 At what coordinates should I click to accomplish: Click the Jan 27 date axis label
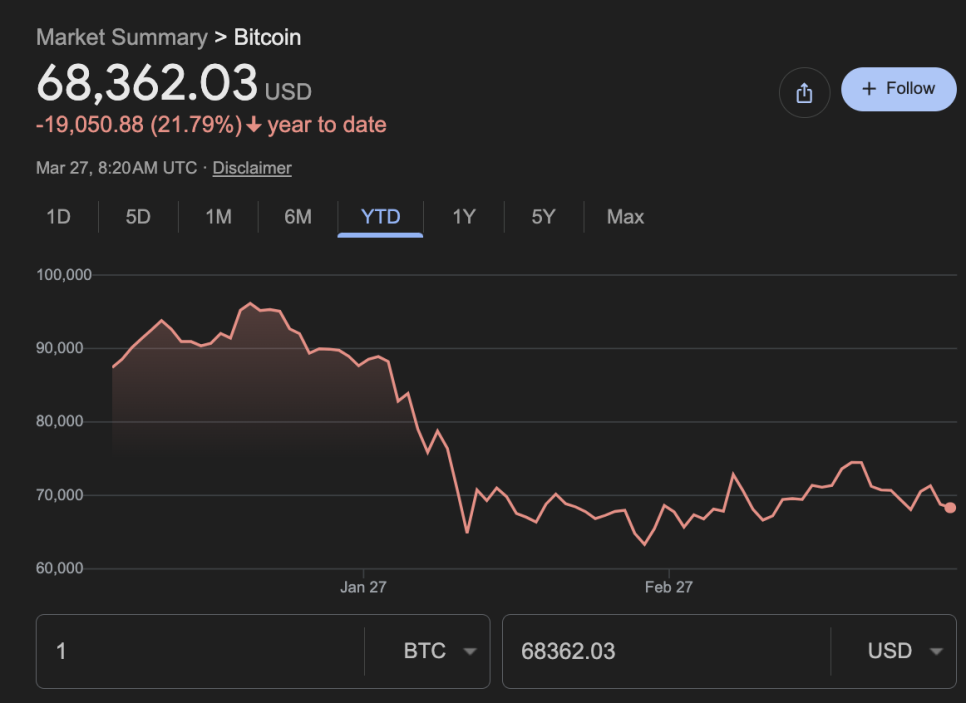pos(363,588)
